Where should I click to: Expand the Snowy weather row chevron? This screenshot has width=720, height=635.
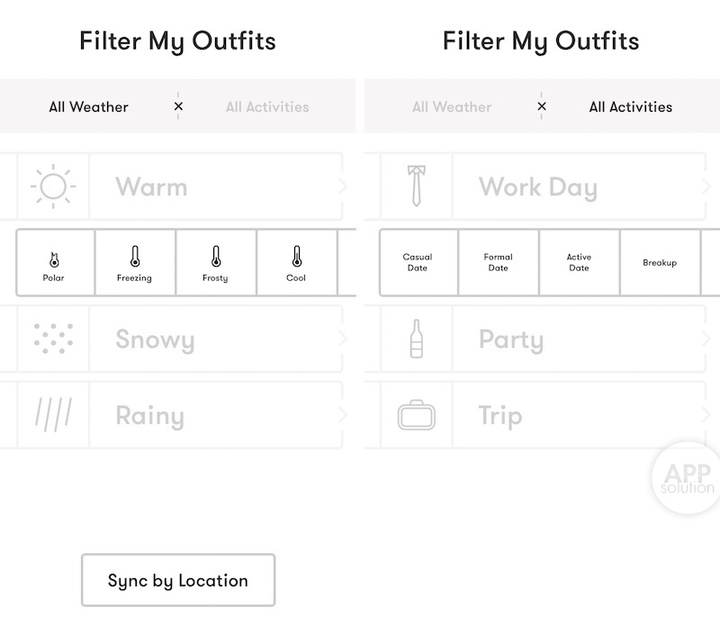[x=343, y=339]
